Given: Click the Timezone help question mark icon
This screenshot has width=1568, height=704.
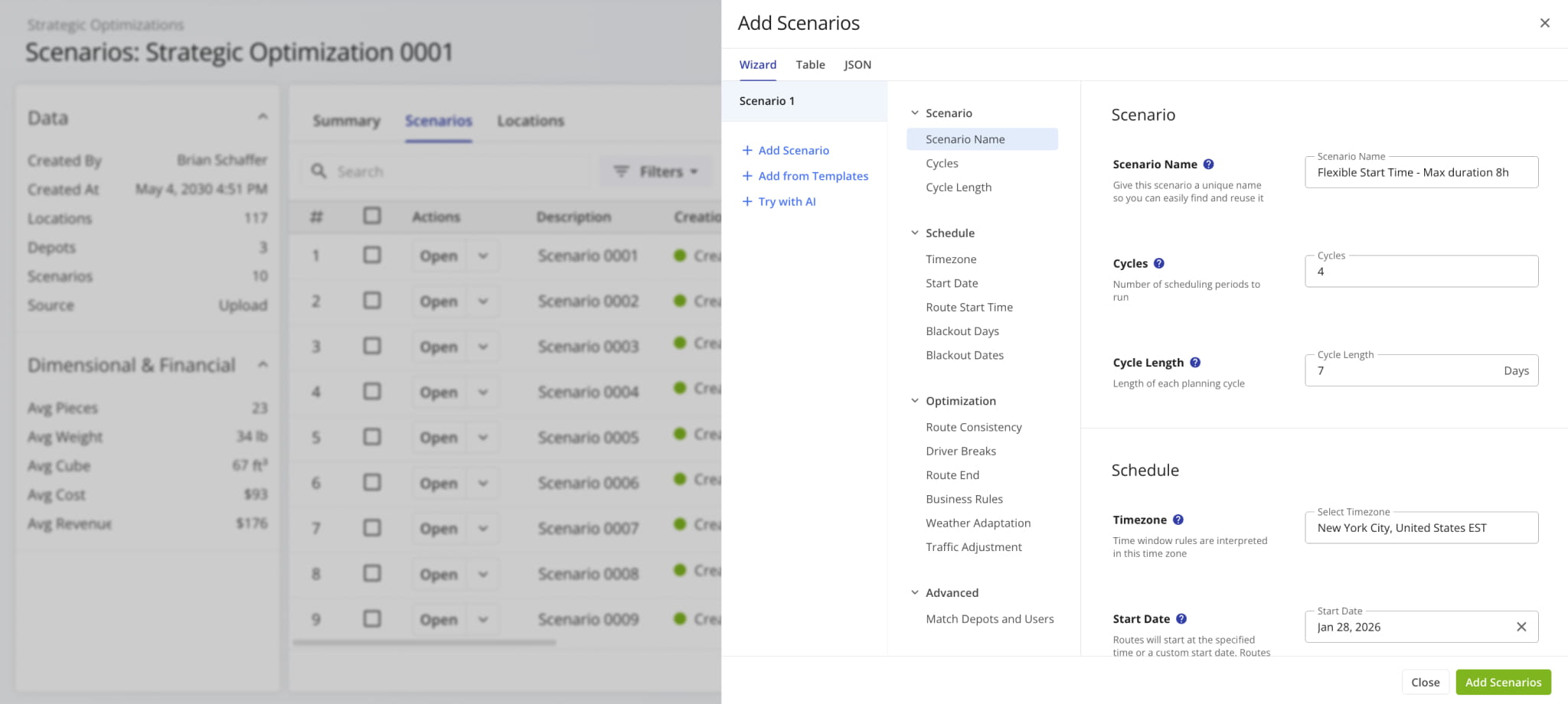Looking at the screenshot, I should click(x=1178, y=520).
